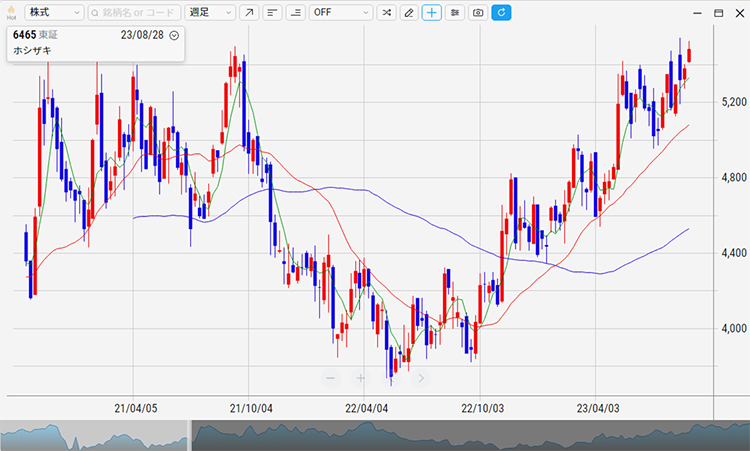Click the left-aligned lines toolbar icon
The image size is (750, 451).
272,13
